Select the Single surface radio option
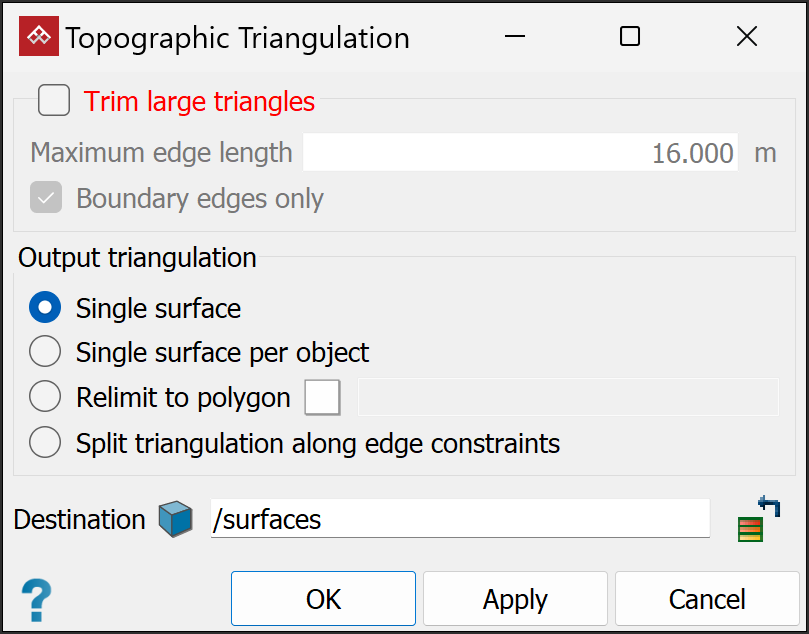 pyautogui.click(x=46, y=308)
